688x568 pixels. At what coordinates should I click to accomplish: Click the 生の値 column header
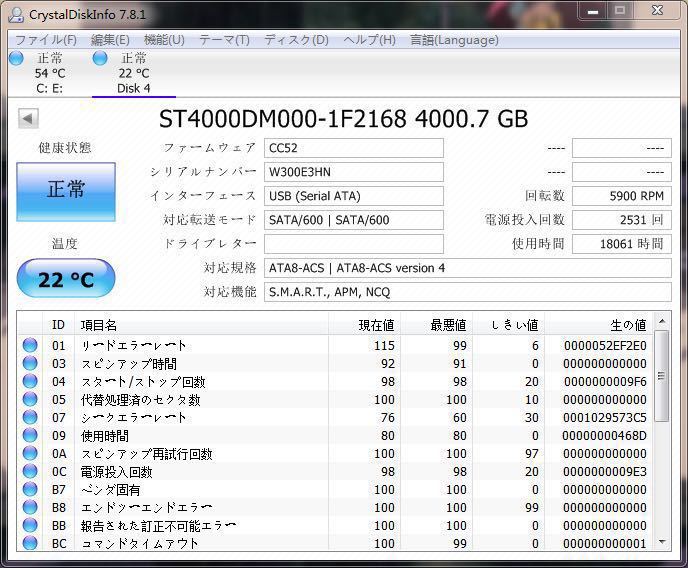(x=598, y=325)
